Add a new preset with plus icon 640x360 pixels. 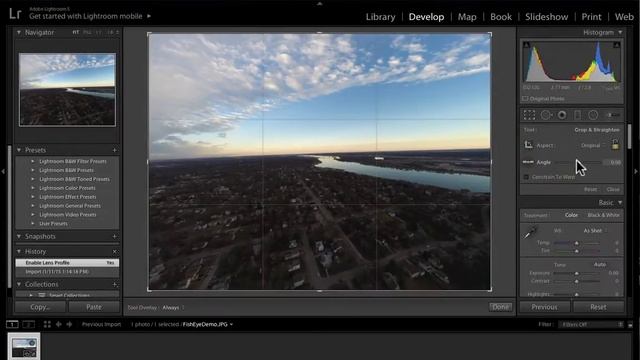click(115, 150)
